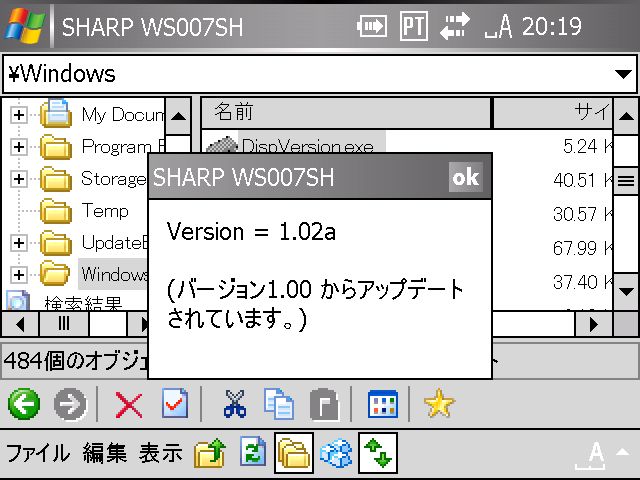Click the copy documents icon
Image resolution: width=640 pixels, height=480 pixels.
point(279,404)
